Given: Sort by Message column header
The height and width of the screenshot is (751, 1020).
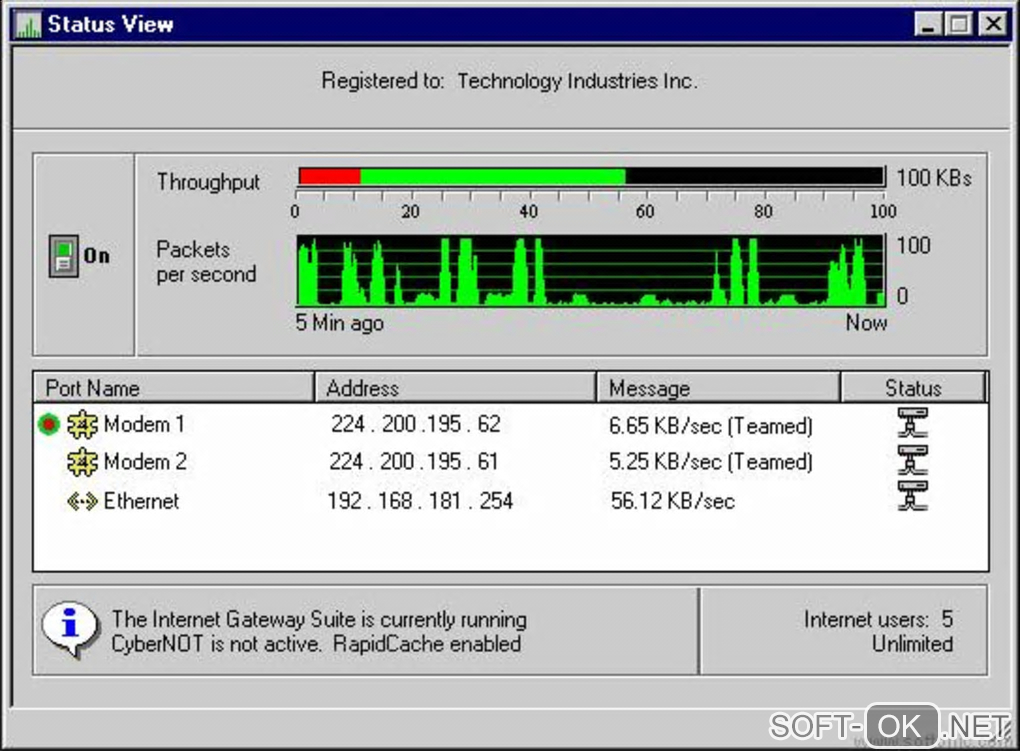Looking at the screenshot, I should 718,388.
